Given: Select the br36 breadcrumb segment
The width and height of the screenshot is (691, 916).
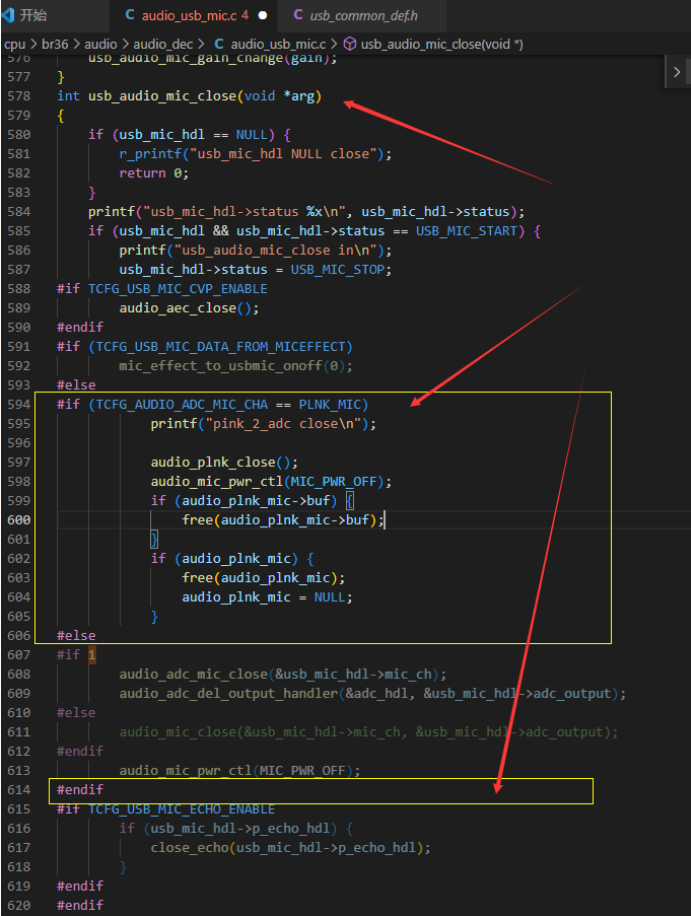Looking at the screenshot, I should pos(55,44).
